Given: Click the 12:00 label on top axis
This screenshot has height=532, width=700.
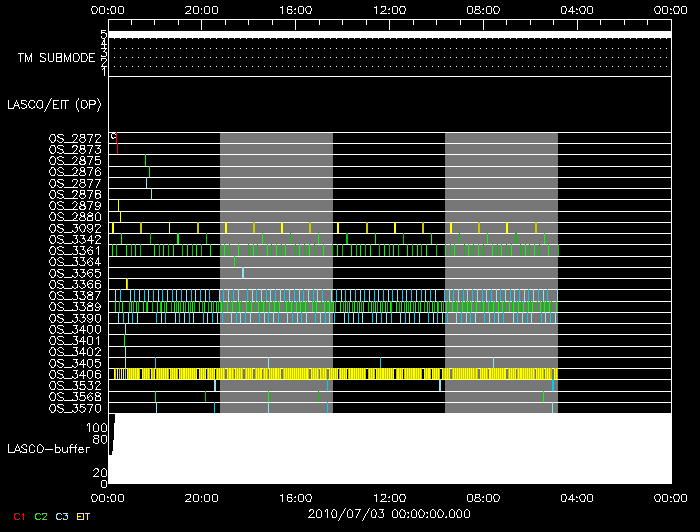Looking at the screenshot, I should pyautogui.click(x=389, y=10).
